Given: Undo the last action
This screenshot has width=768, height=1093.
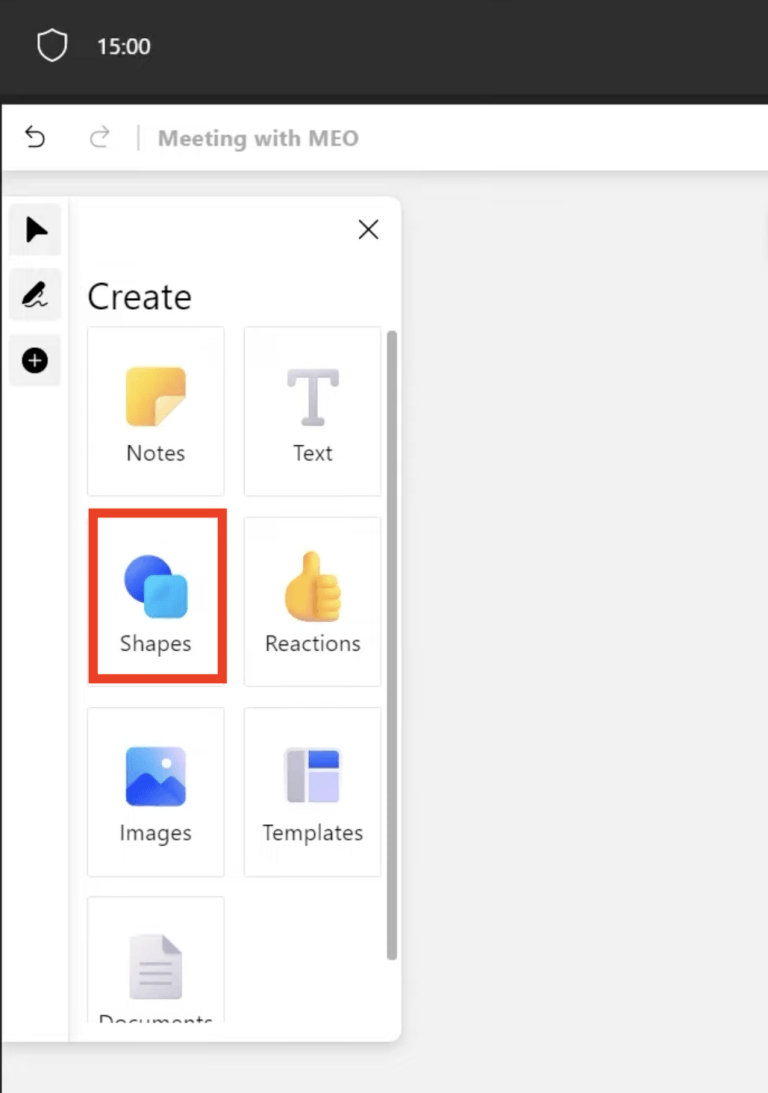Looking at the screenshot, I should pyautogui.click(x=35, y=138).
